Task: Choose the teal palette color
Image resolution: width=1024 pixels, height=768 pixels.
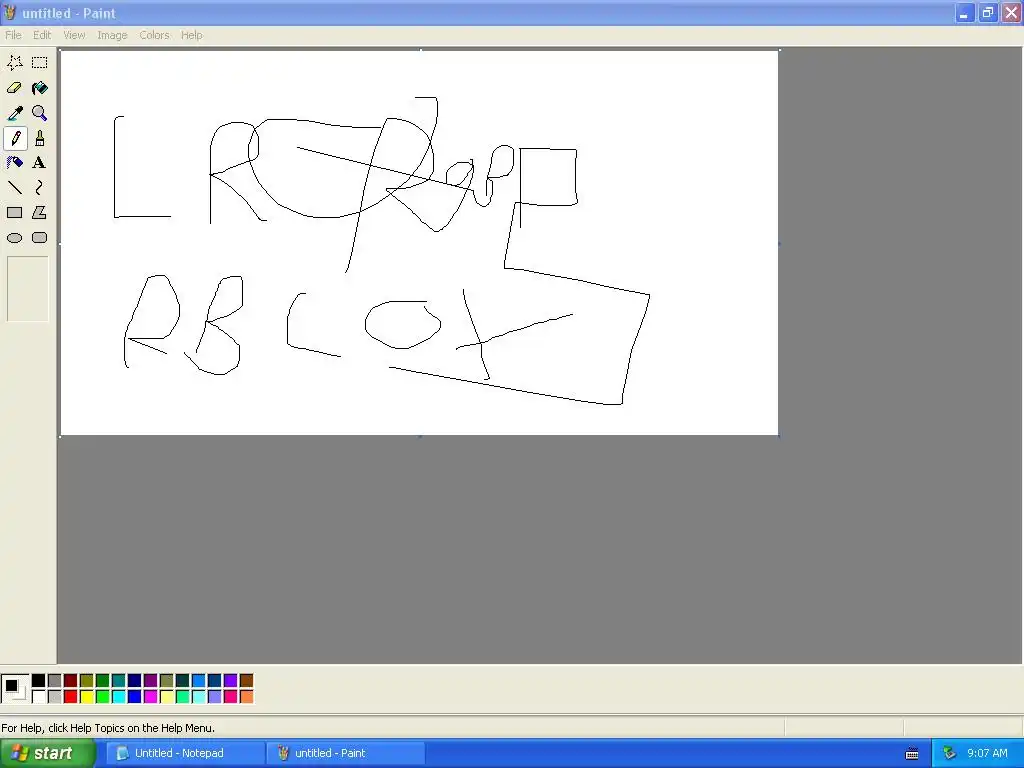Action: (x=118, y=681)
